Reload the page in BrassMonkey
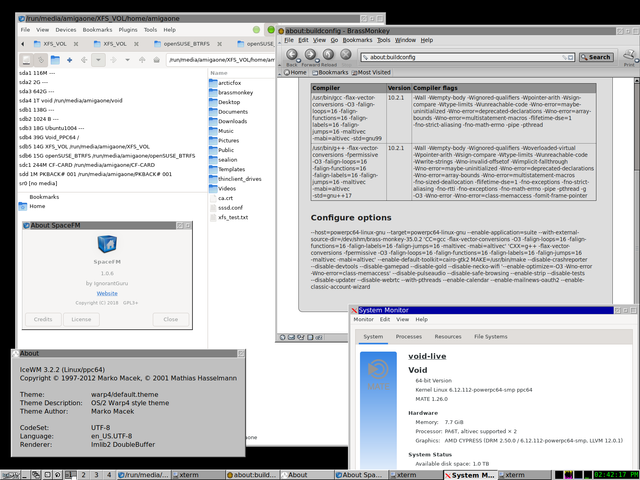 (328, 54)
